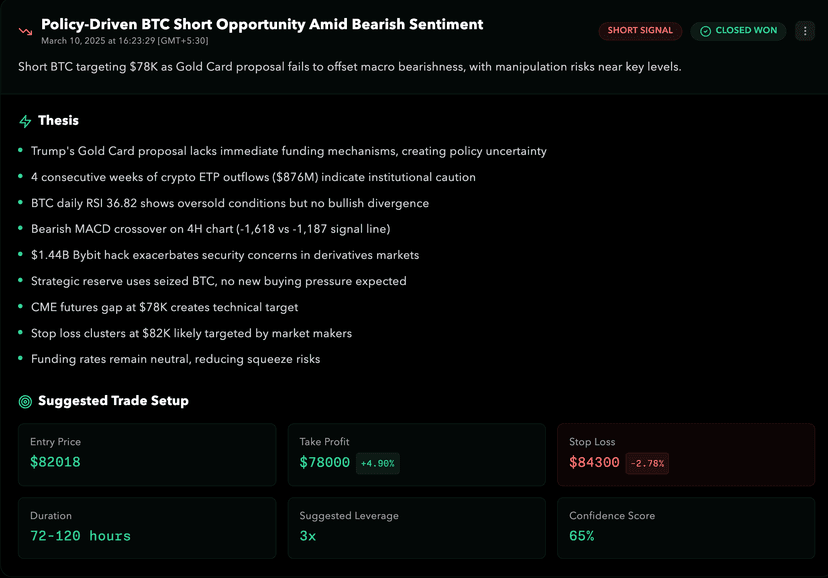The image size is (828, 578).
Task: Select the Duration 72-120 hours card
Action: (147, 527)
